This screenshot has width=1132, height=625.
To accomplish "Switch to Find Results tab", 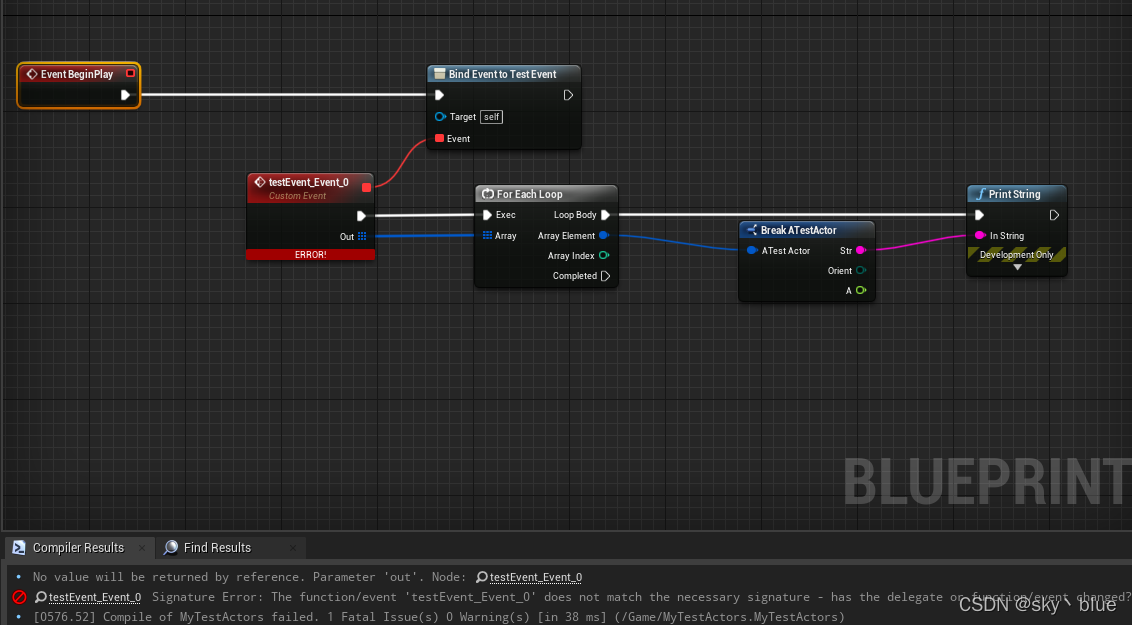I will click(x=217, y=548).
